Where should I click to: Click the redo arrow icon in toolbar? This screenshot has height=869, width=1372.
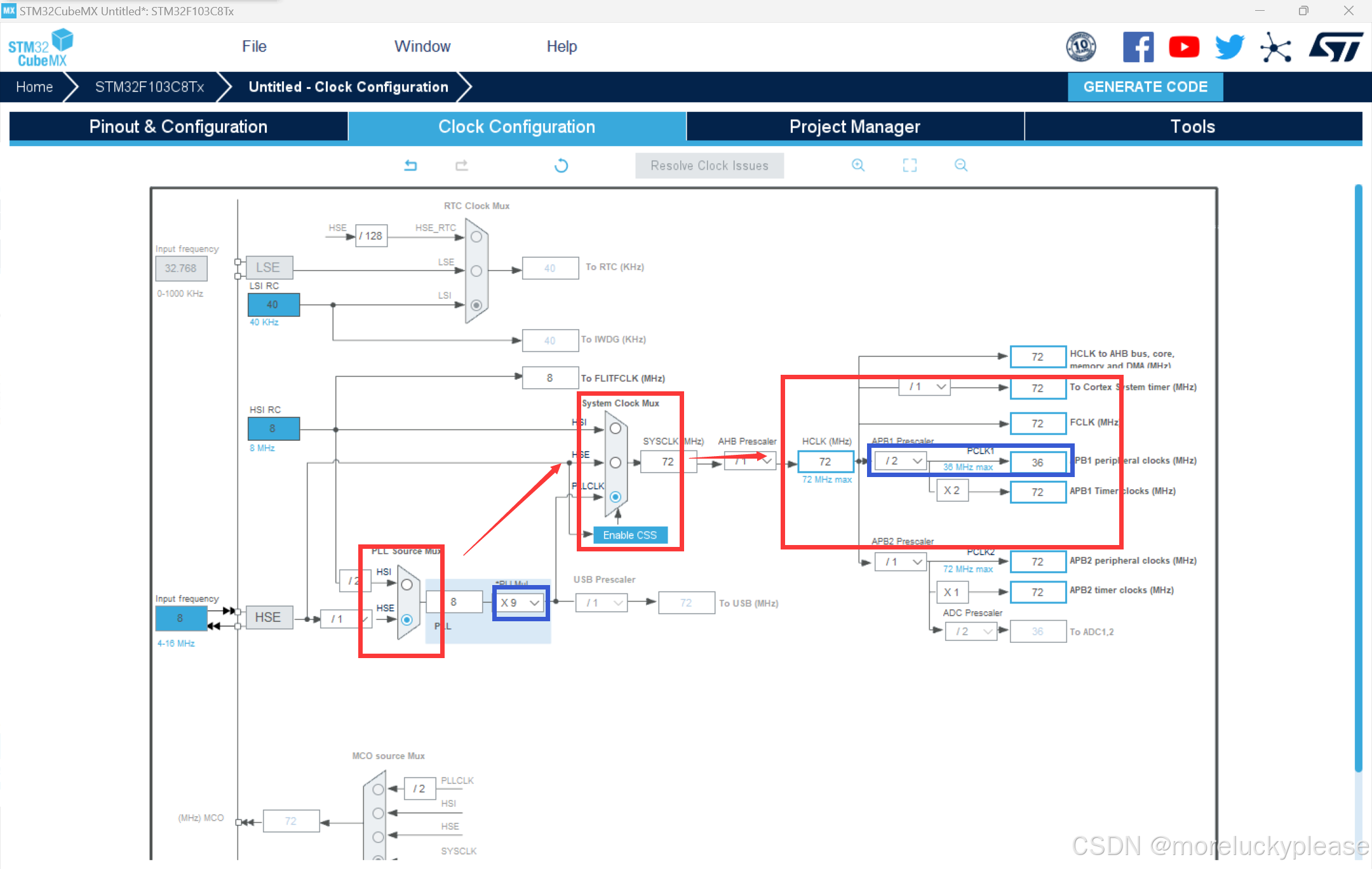(462, 165)
